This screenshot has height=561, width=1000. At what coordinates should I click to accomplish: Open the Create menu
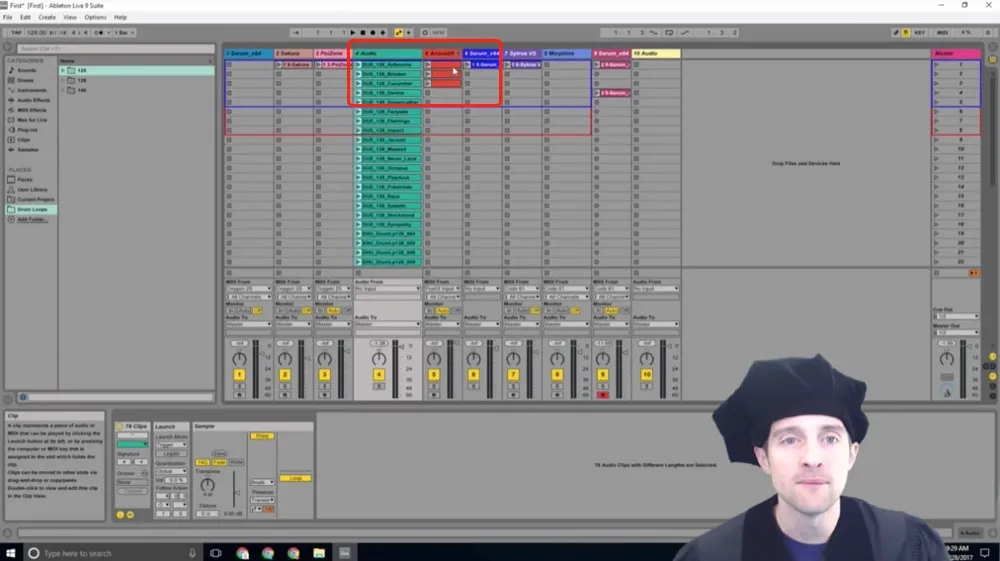47,17
